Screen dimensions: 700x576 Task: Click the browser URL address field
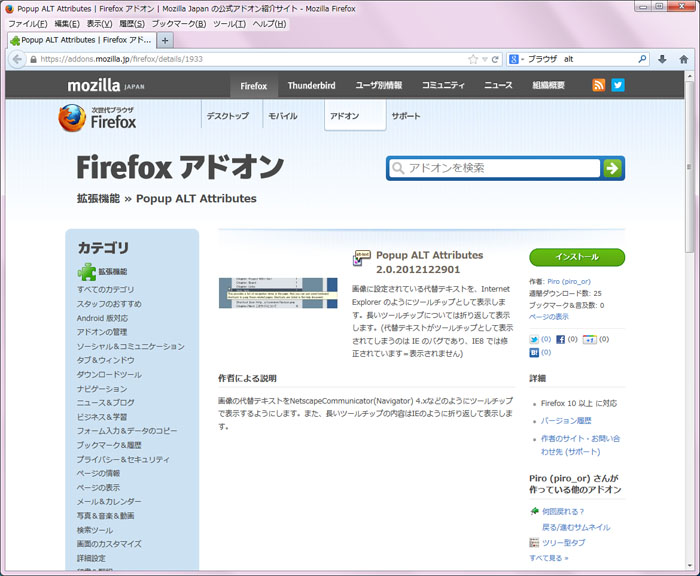click(x=252, y=59)
